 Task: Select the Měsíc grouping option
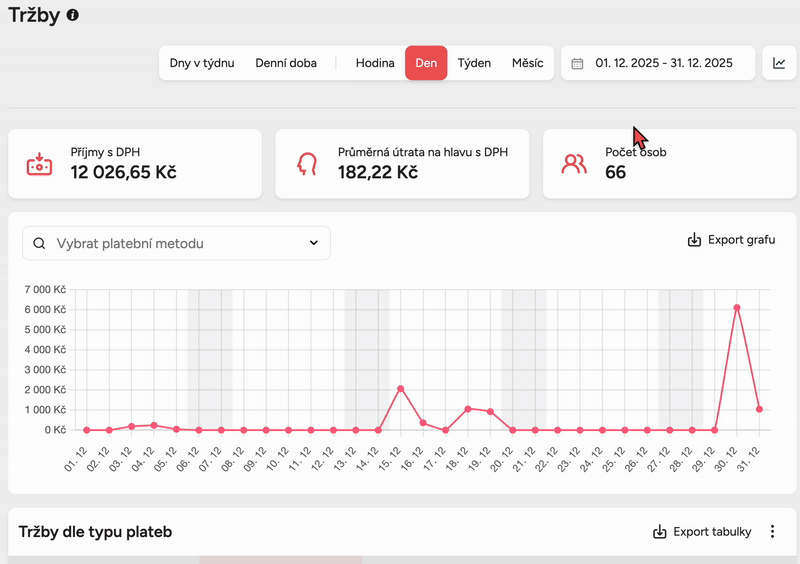[527, 63]
